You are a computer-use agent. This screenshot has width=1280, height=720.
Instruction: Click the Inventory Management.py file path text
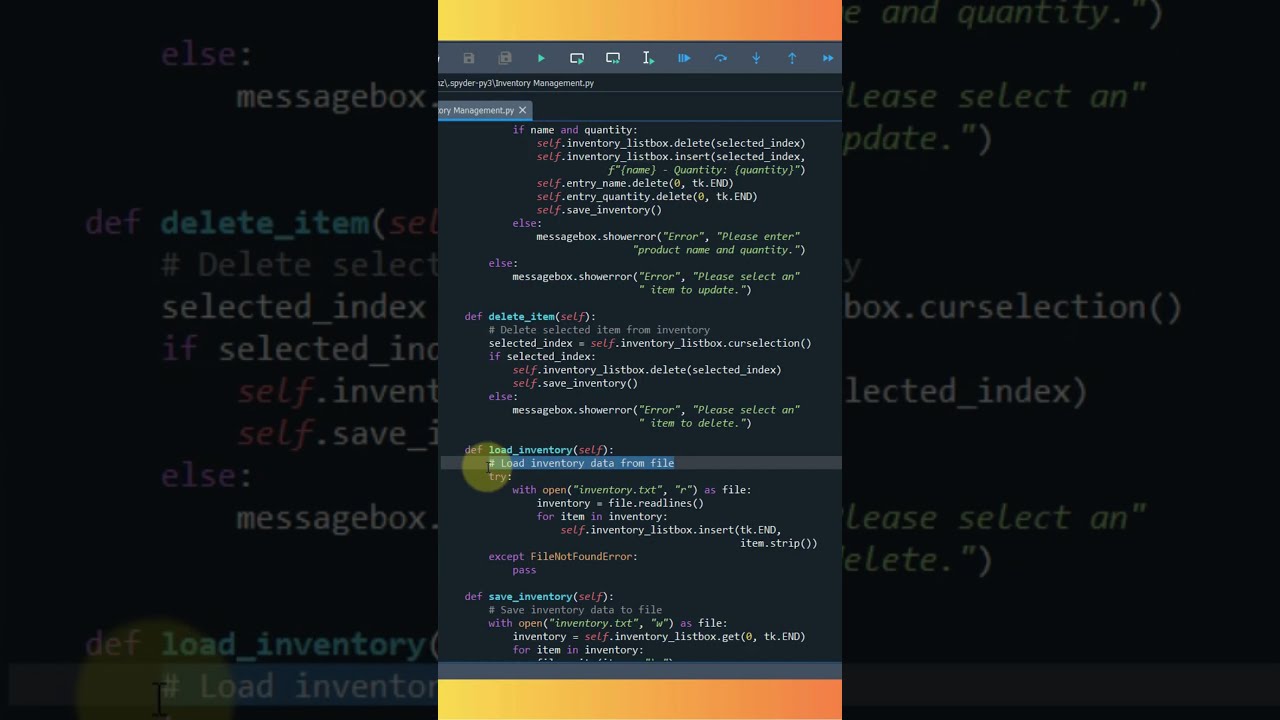tap(516, 83)
